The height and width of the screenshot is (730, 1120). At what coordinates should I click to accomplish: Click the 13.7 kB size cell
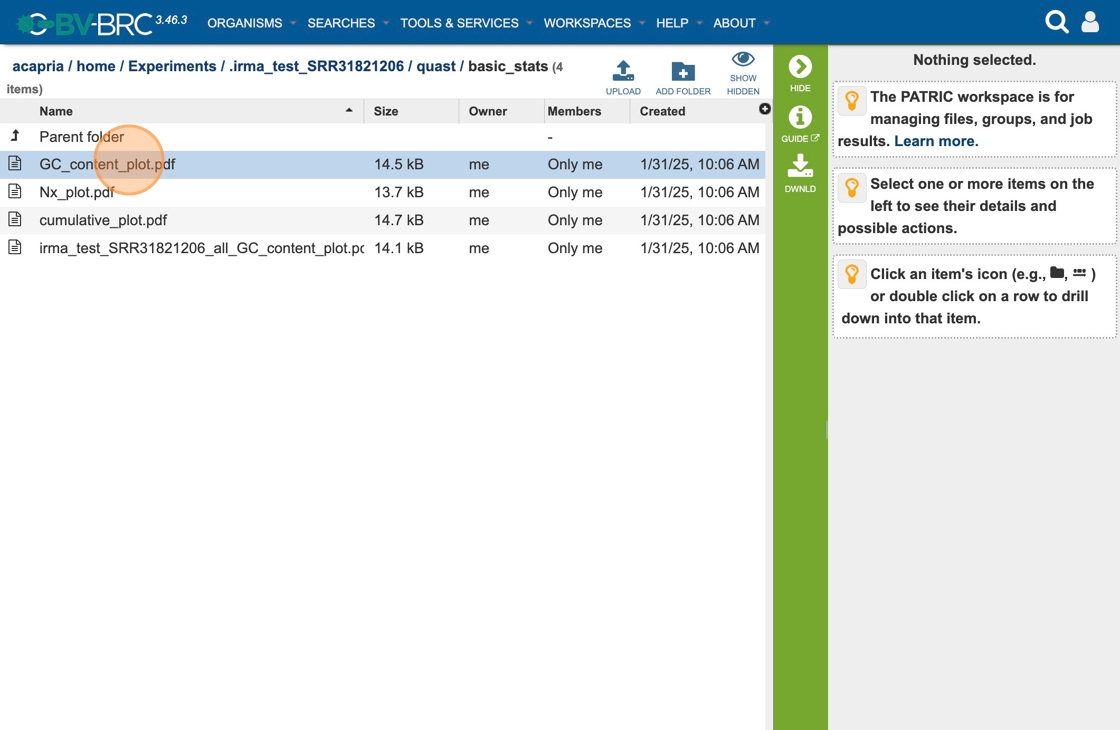point(399,192)
